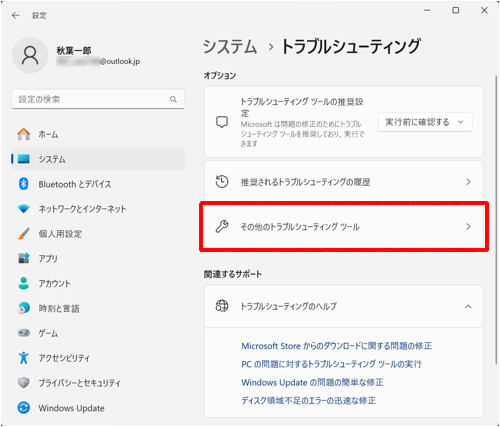
Task: Click the アクセシビリティ figure icon
Action: [x=24, y=358]
